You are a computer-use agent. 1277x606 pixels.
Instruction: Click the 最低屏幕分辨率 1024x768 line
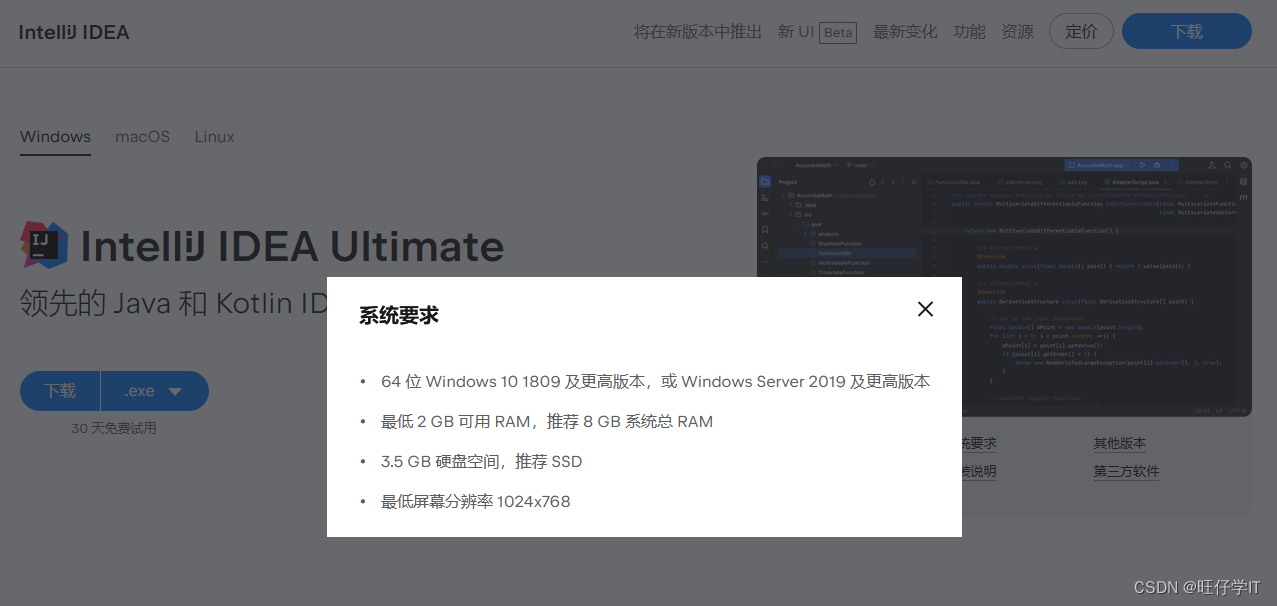point(475,501)
